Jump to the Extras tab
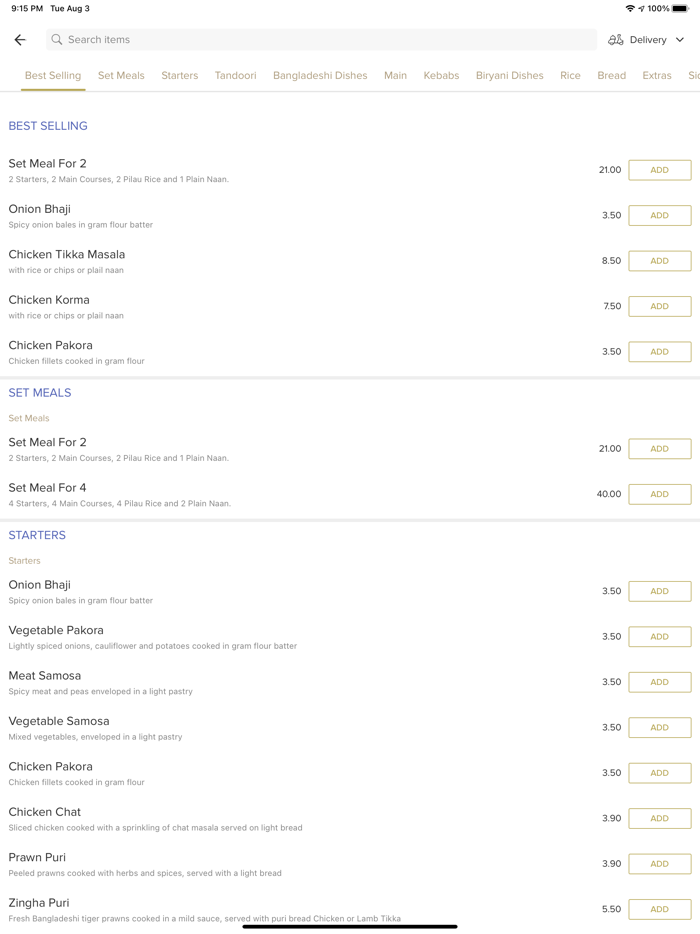This screenshot has width=700, height=934. (x=657, y=76)
